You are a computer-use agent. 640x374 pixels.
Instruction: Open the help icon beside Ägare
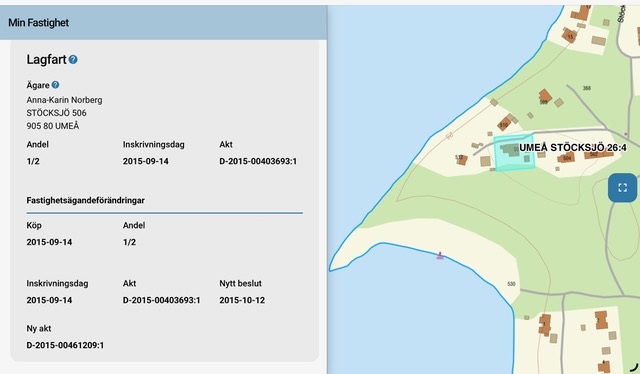click(x=55, y=85)
